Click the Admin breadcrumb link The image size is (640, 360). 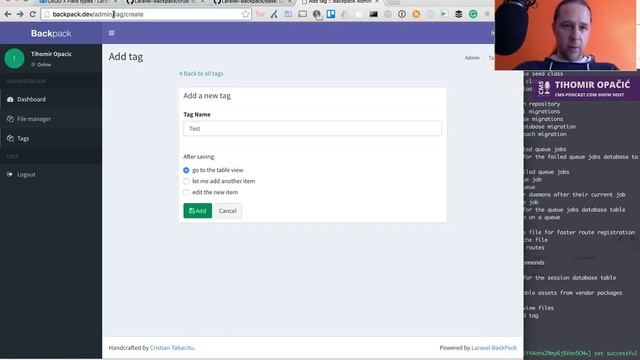tap(472, 58)
